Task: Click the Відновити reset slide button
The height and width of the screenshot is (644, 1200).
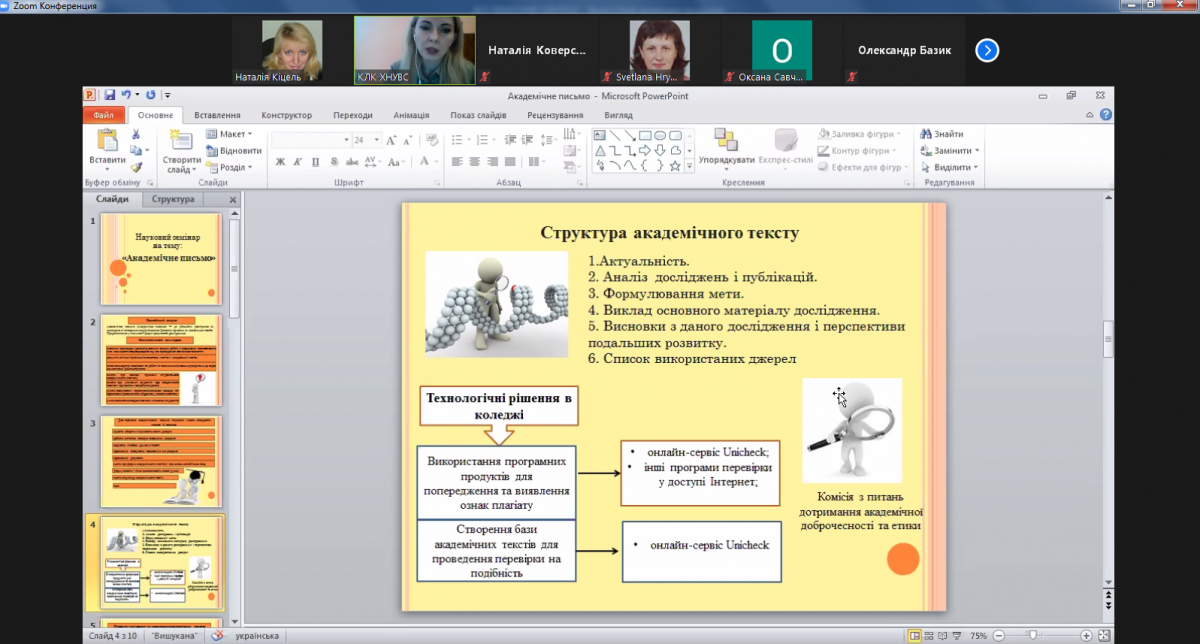Action: [x=234, y=151]
